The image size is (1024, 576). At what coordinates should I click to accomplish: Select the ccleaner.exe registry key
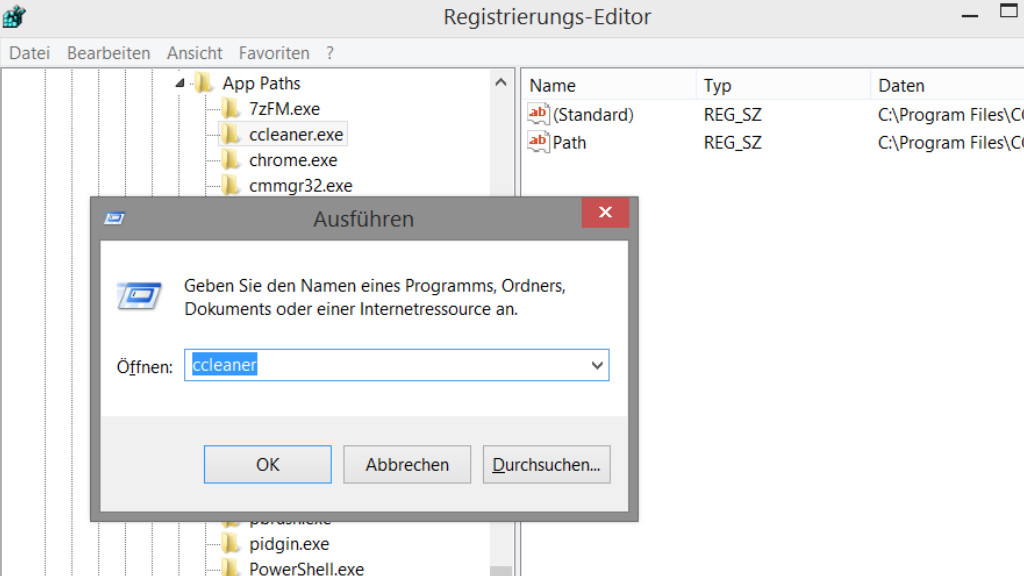(296, 134)
